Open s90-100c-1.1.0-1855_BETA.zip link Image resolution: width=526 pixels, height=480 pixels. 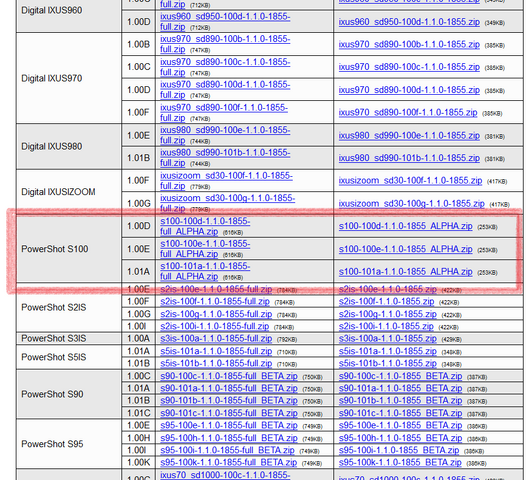click(400, 376)
